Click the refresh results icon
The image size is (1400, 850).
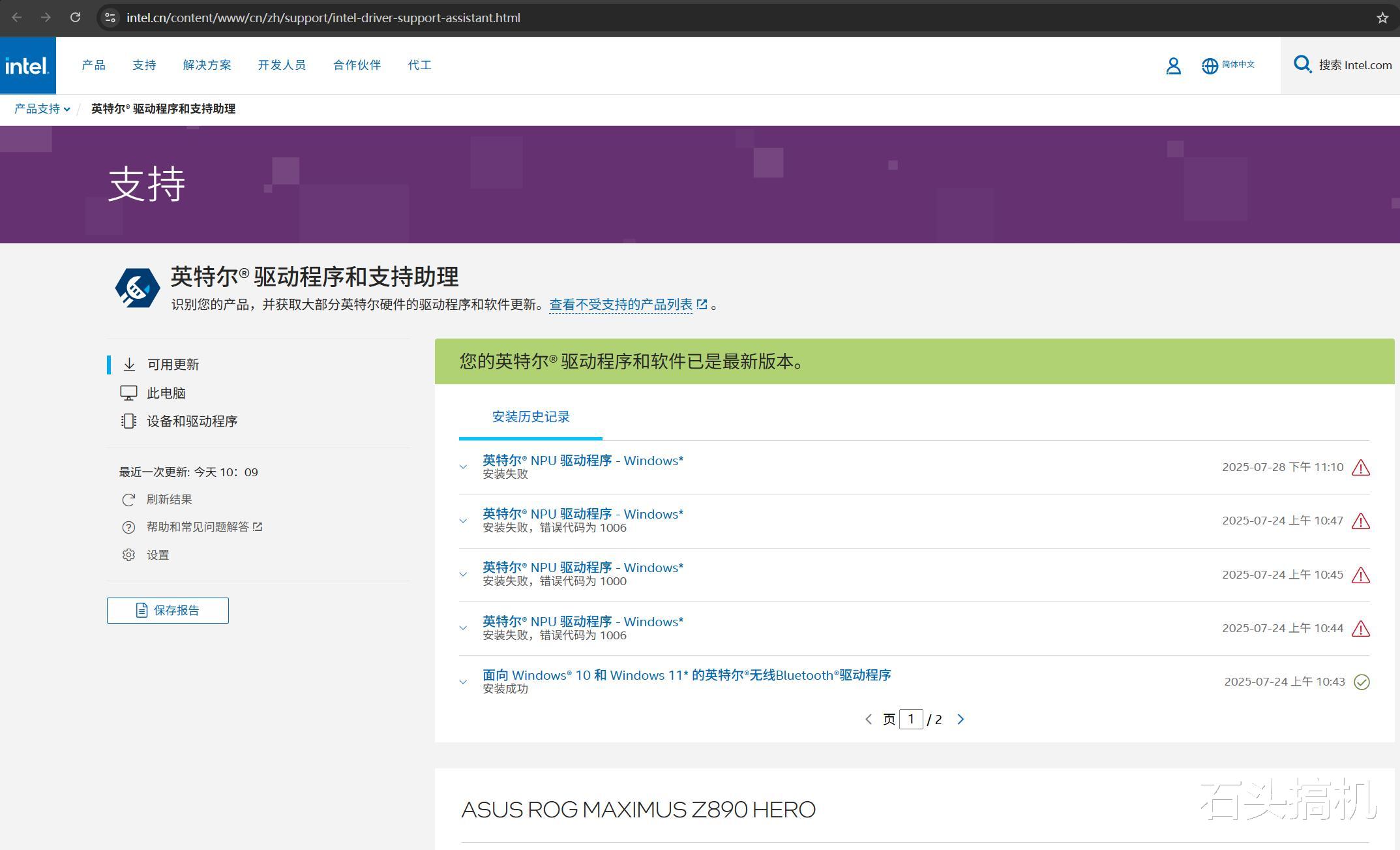[x=128, y=500]
